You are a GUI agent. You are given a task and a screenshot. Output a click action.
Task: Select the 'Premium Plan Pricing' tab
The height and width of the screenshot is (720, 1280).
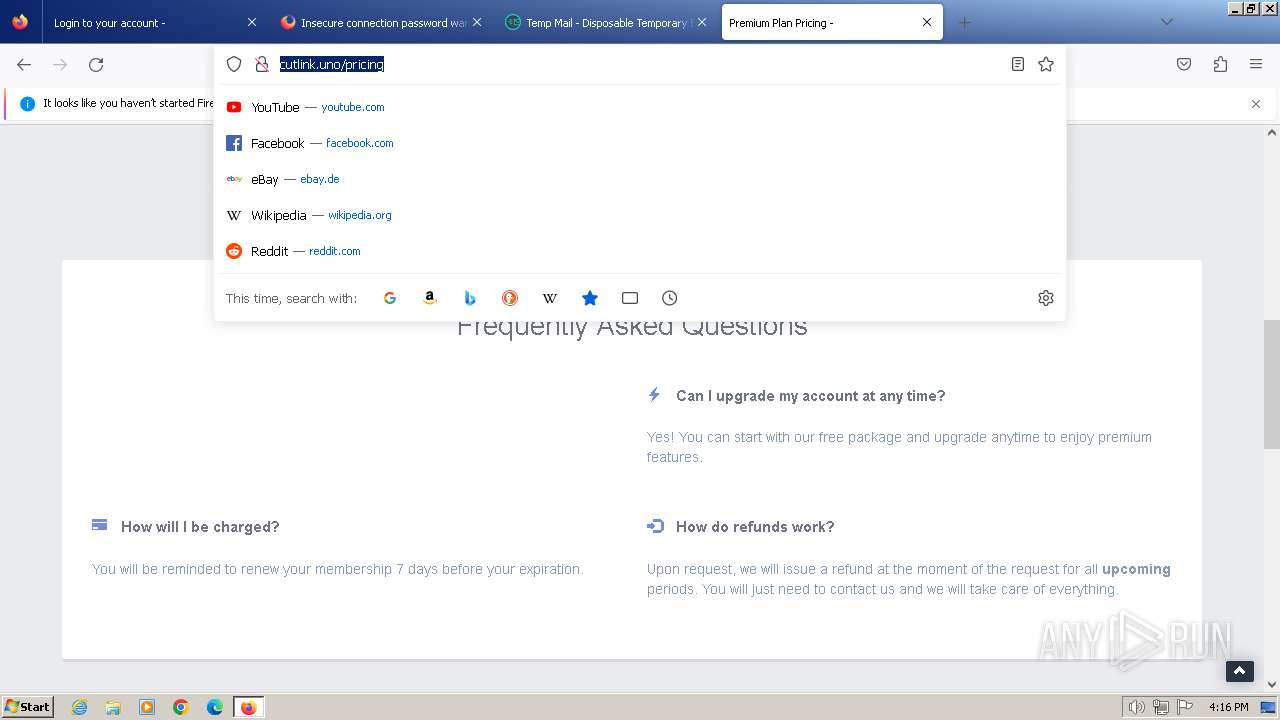click(832, 22)
